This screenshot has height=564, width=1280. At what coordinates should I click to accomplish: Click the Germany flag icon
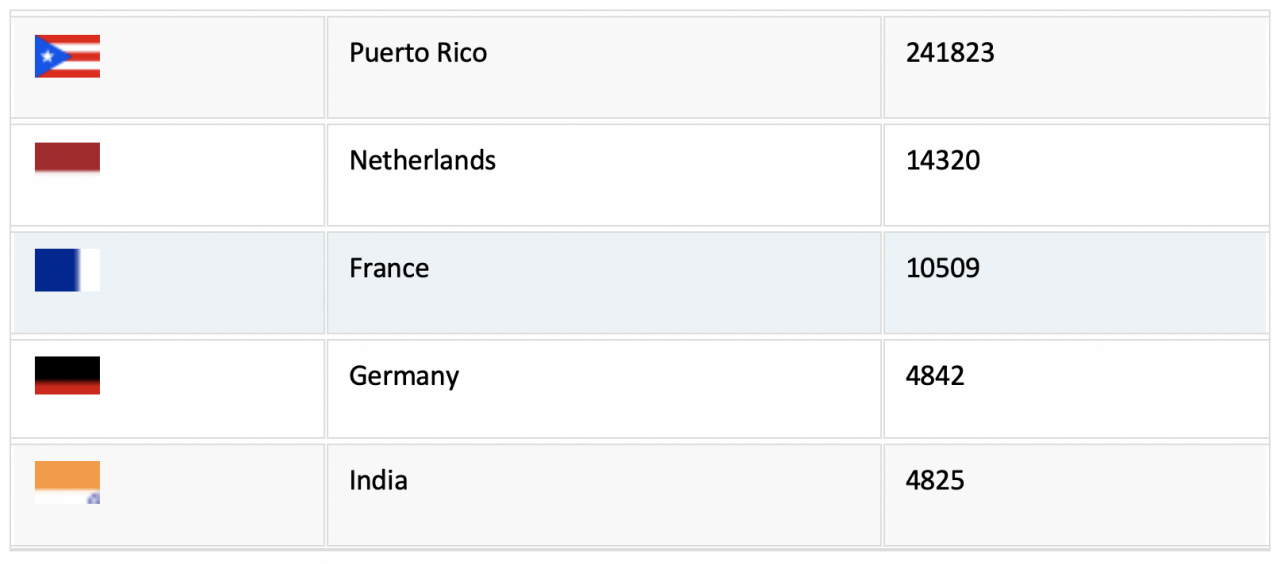pos(67,375)
